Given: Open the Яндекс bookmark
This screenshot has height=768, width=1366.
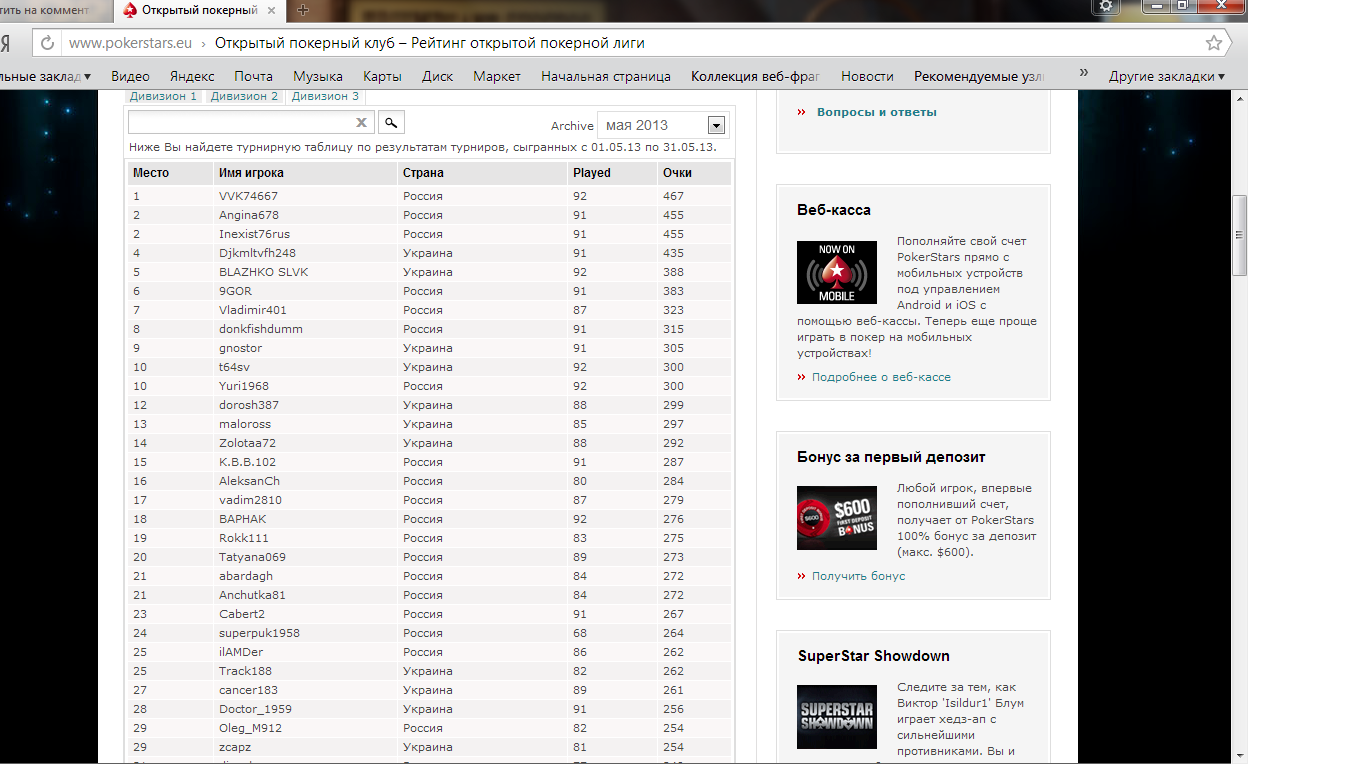Looking at the screenshot, I should coord(192,76).
